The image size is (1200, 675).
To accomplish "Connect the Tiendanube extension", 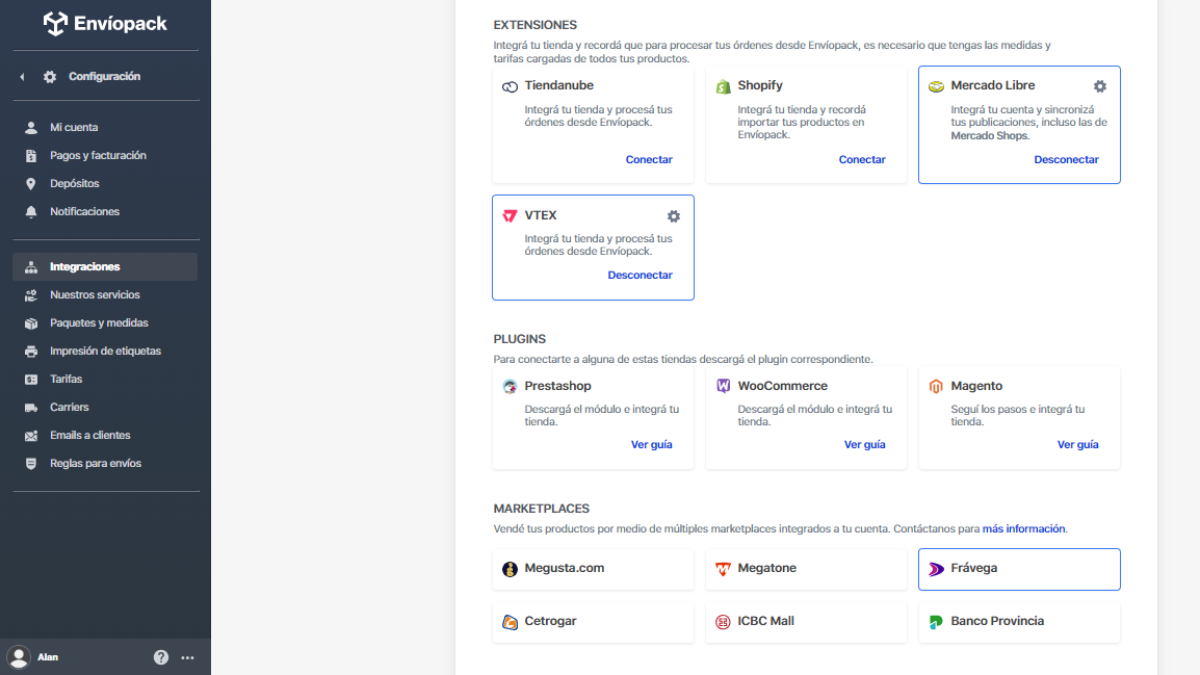I will pos(649,160).
